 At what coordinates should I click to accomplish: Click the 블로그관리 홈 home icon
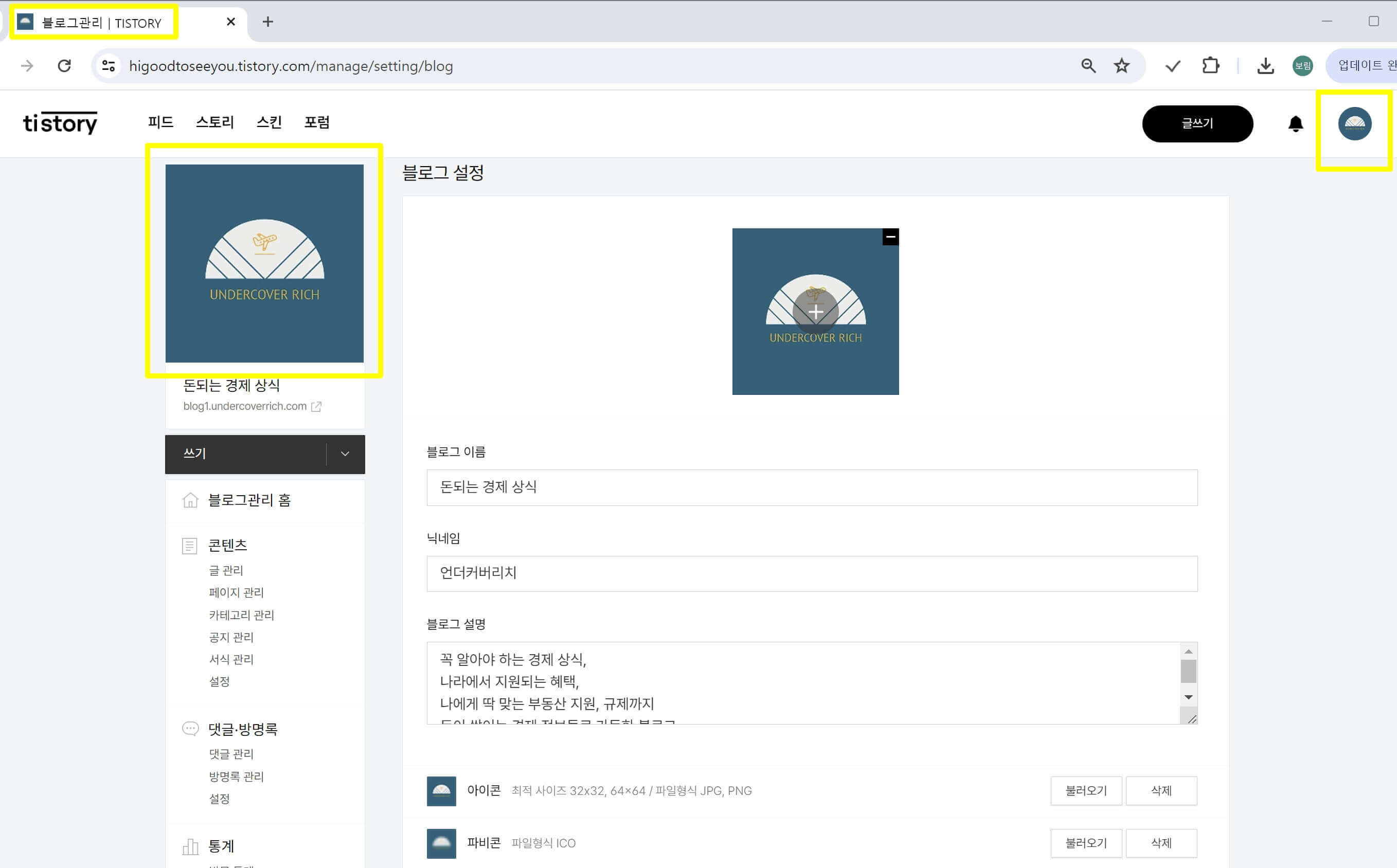coord(191,501)
